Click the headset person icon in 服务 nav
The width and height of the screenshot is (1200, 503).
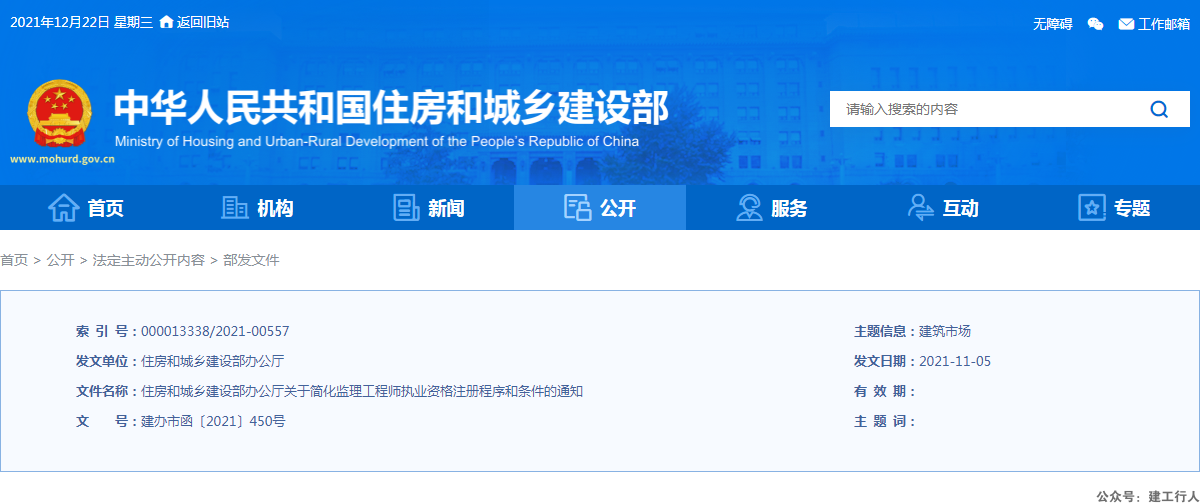[x=749, y=208]
